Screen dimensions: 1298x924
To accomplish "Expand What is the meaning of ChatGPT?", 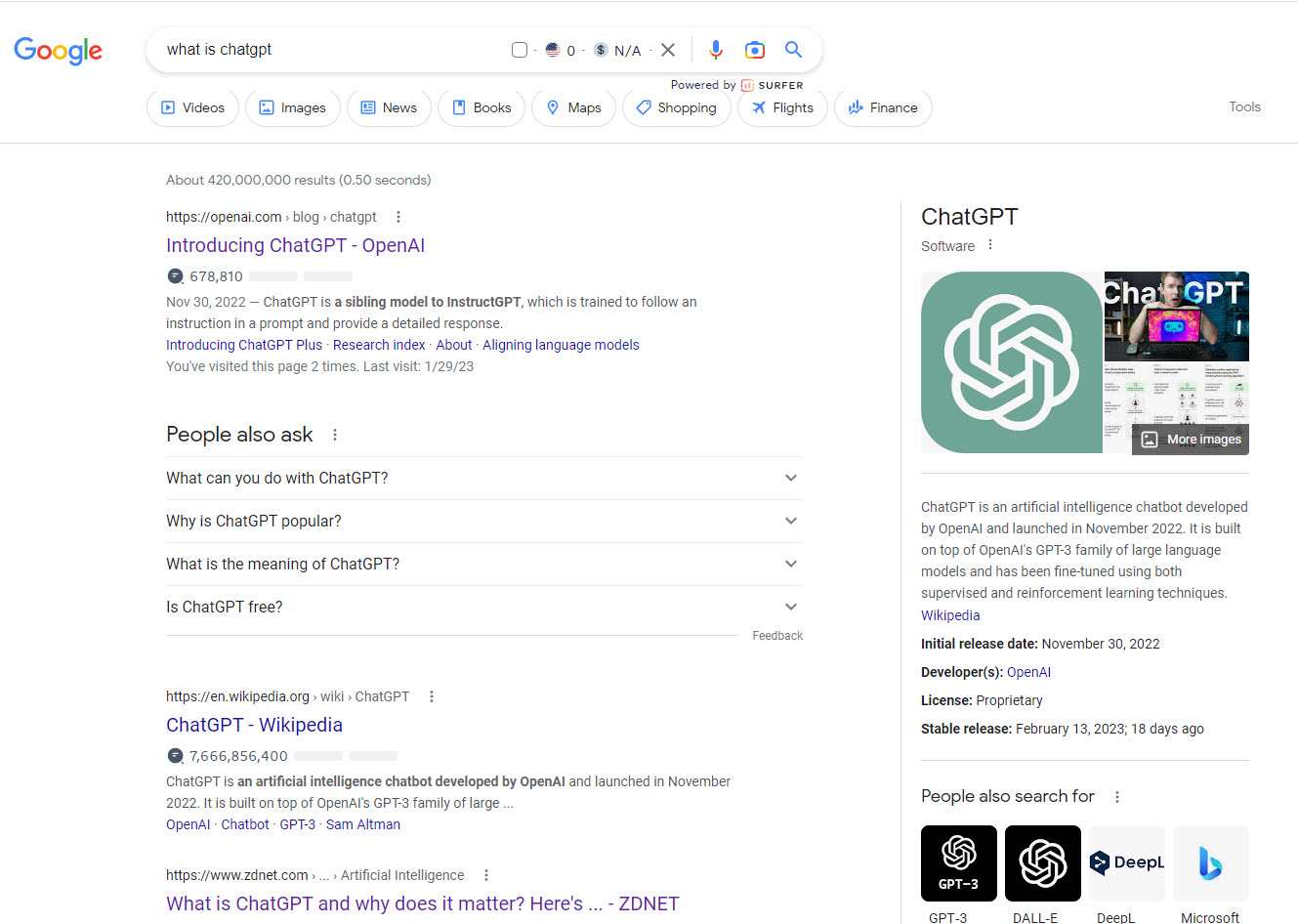I will pyautogui.click(x=484, y=564).
